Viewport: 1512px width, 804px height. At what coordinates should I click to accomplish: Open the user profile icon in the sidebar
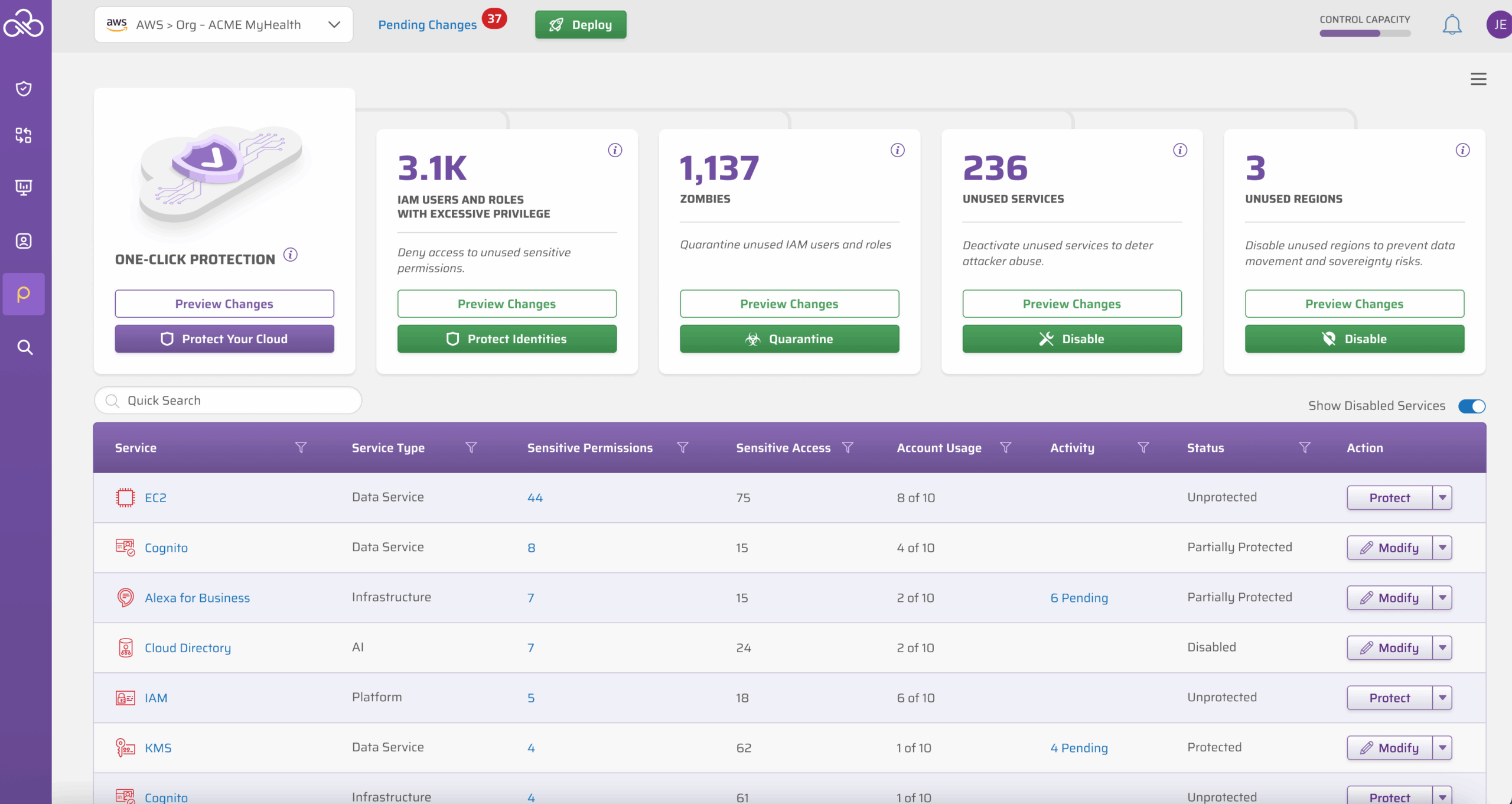click(x=24, y=240)
